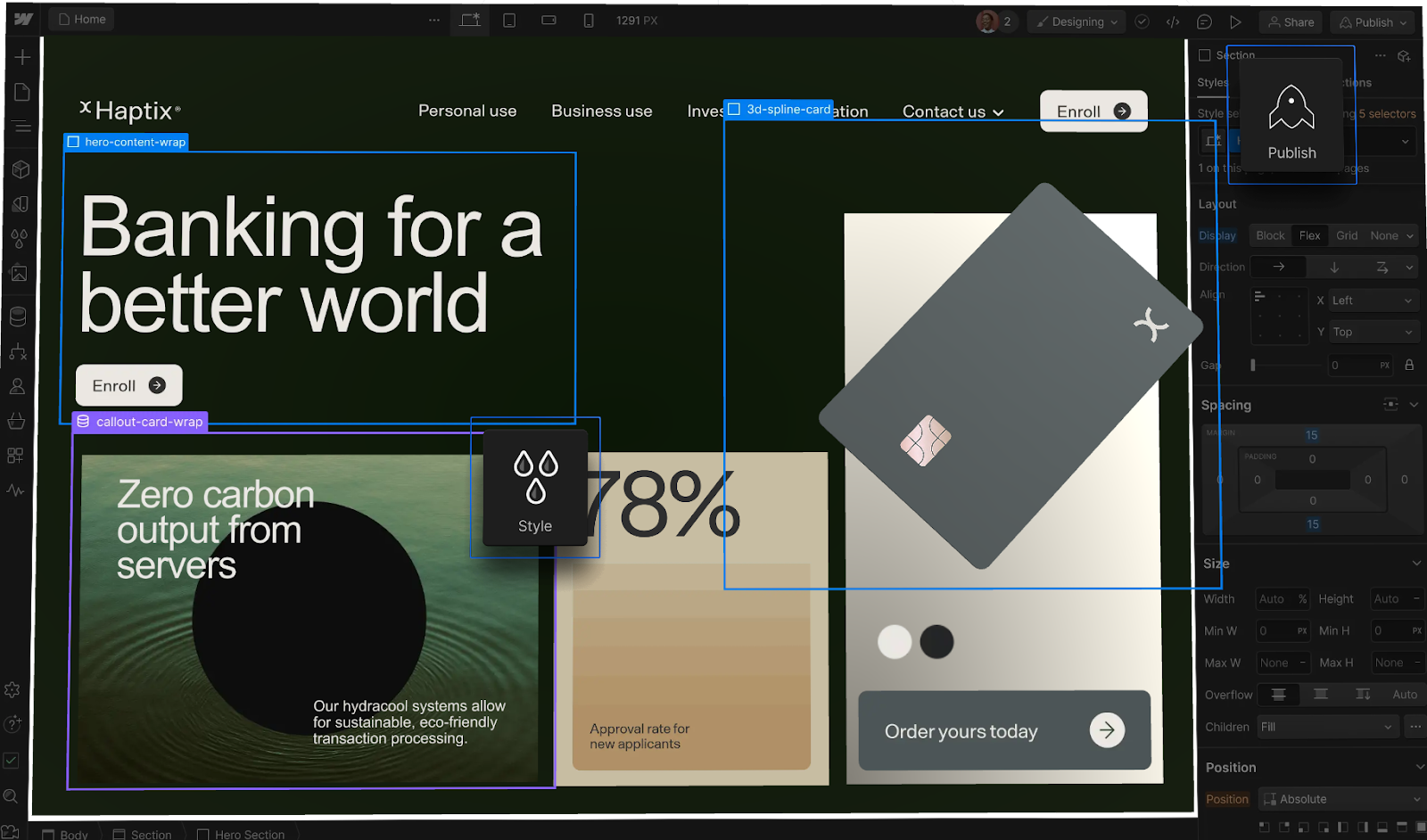1427x840 pixels.
Task: Click the align grid box
Action: point(1280,316)
